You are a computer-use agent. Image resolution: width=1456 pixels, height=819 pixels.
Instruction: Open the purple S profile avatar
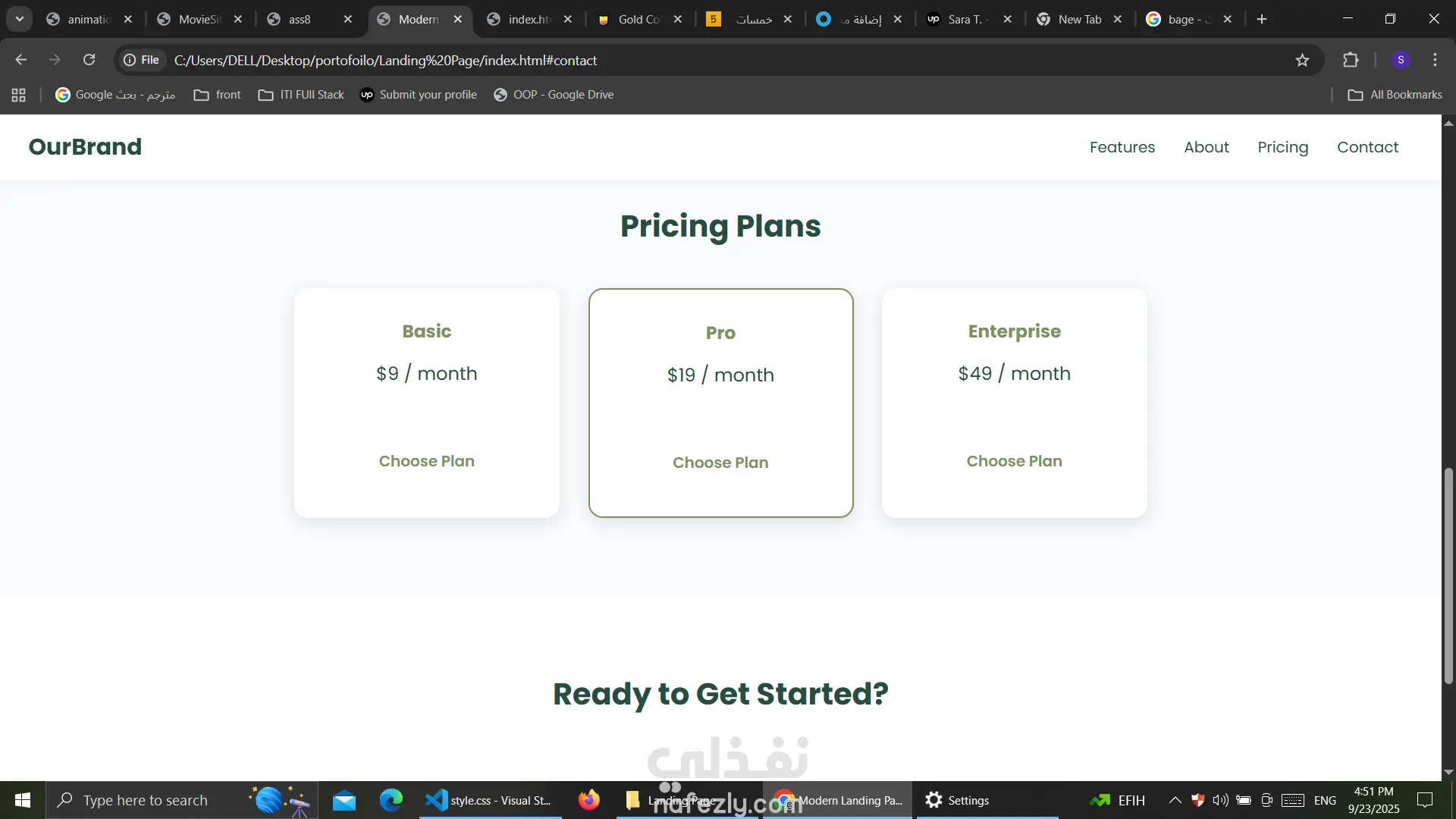pyautogui.click(x=1401, y=60)
